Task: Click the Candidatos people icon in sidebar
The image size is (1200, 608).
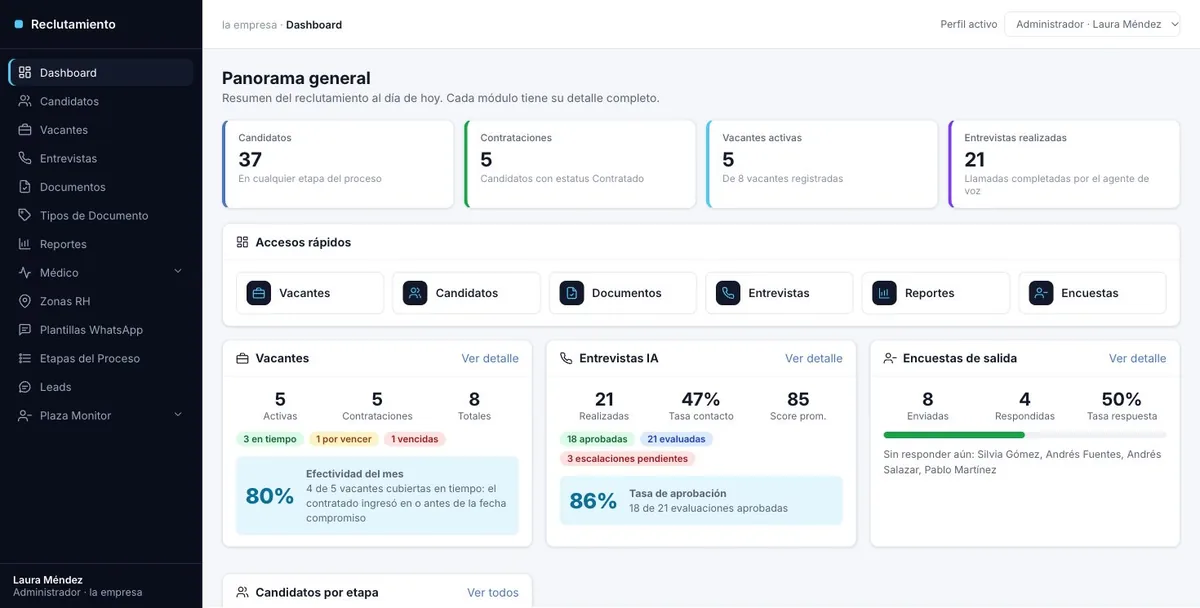Action: [x=25, y=101]
